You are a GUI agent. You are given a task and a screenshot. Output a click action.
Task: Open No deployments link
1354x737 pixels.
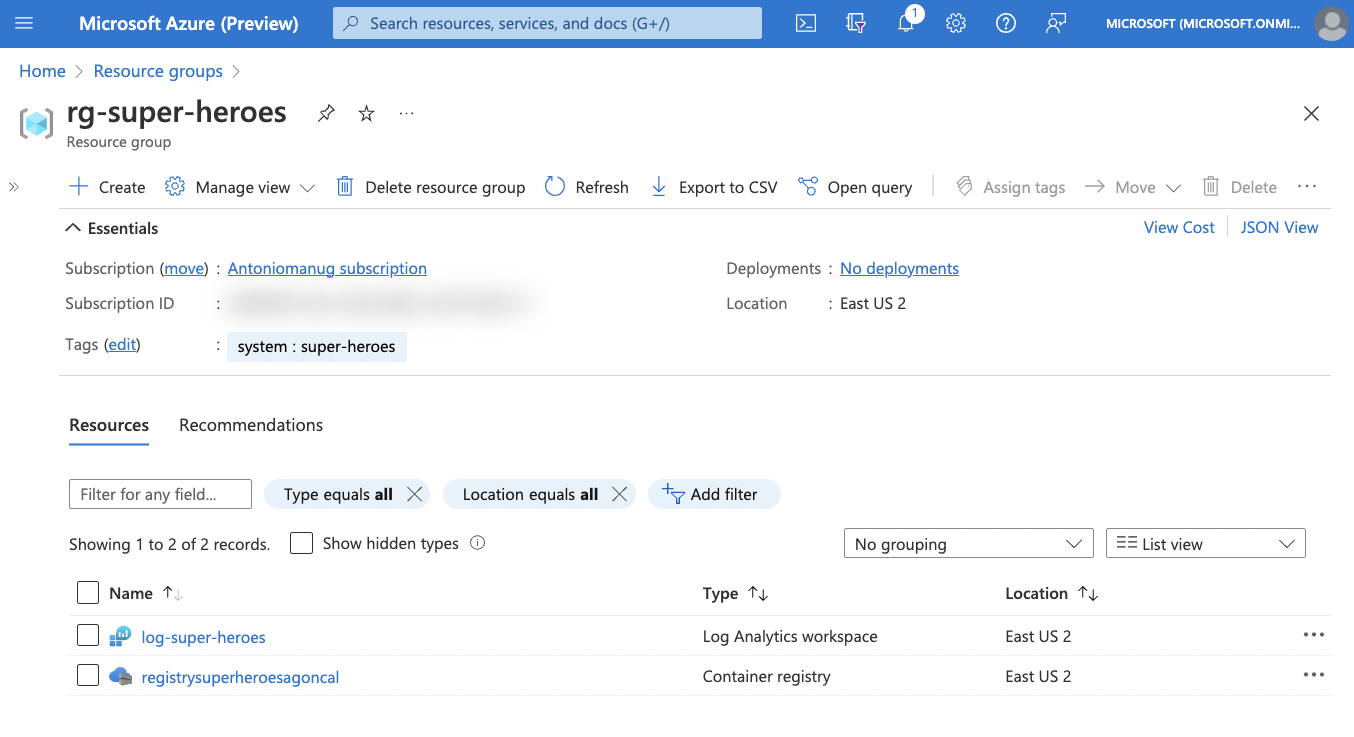[899, 268]
